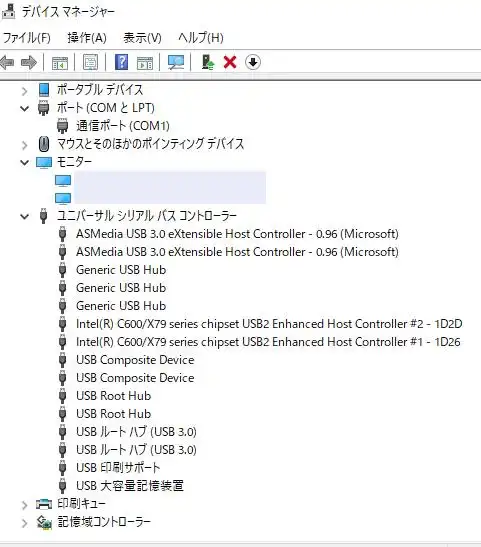The width and height of the screenshot is (481, 547).
Task: Select the first Generic USB Hub
Action: coord(121,270)
